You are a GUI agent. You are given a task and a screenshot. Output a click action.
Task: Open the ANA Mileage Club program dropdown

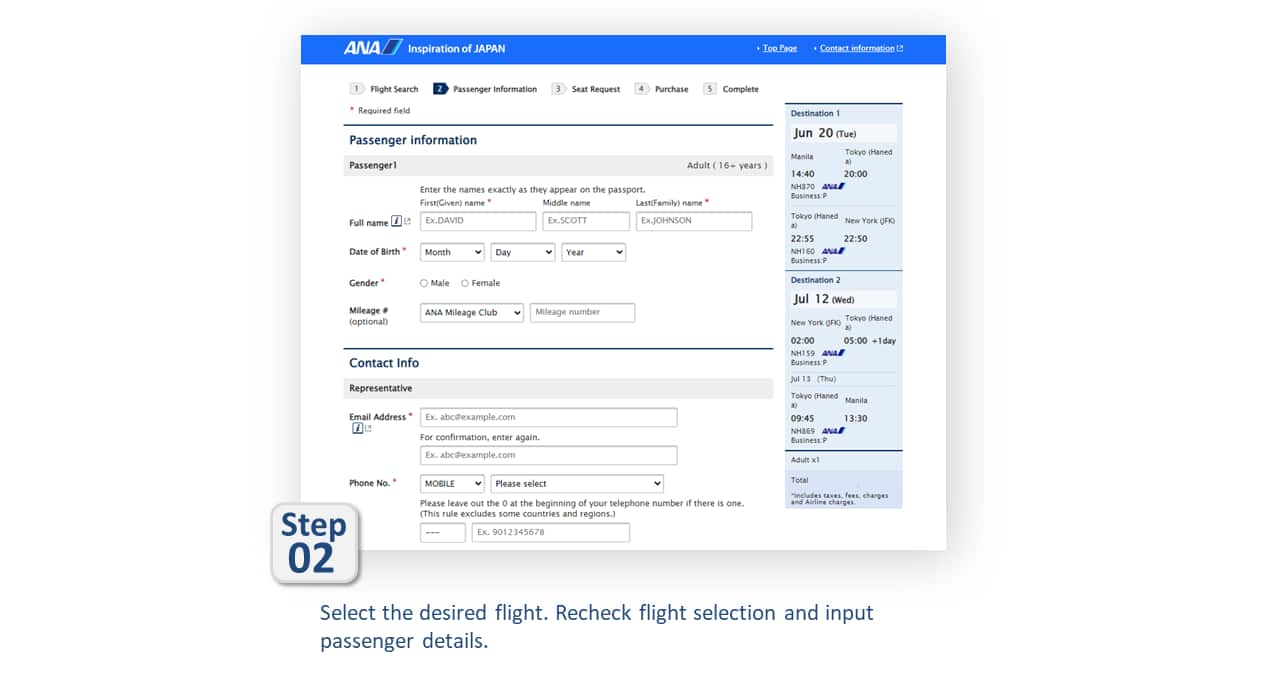(x=471, y=312)
